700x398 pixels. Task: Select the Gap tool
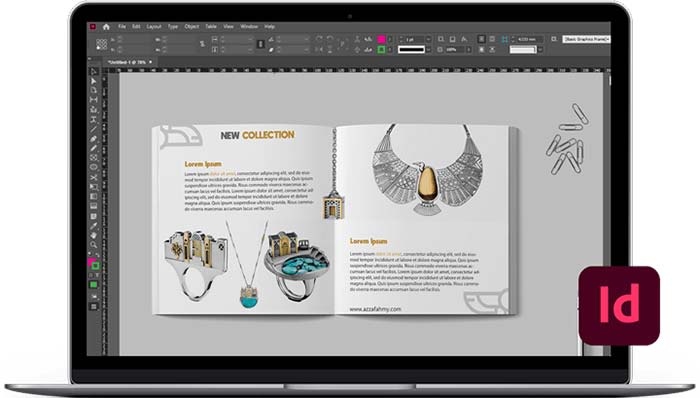[x=93, y=100]
